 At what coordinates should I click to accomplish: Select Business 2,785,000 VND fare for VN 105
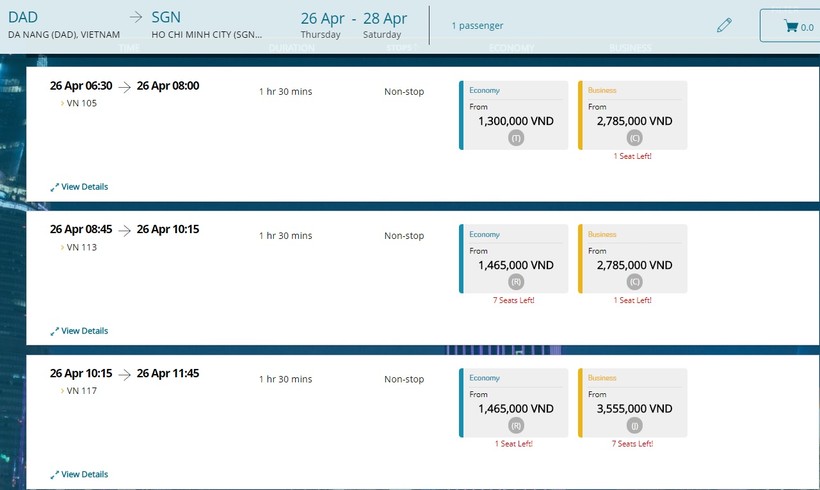click(633, 115)
